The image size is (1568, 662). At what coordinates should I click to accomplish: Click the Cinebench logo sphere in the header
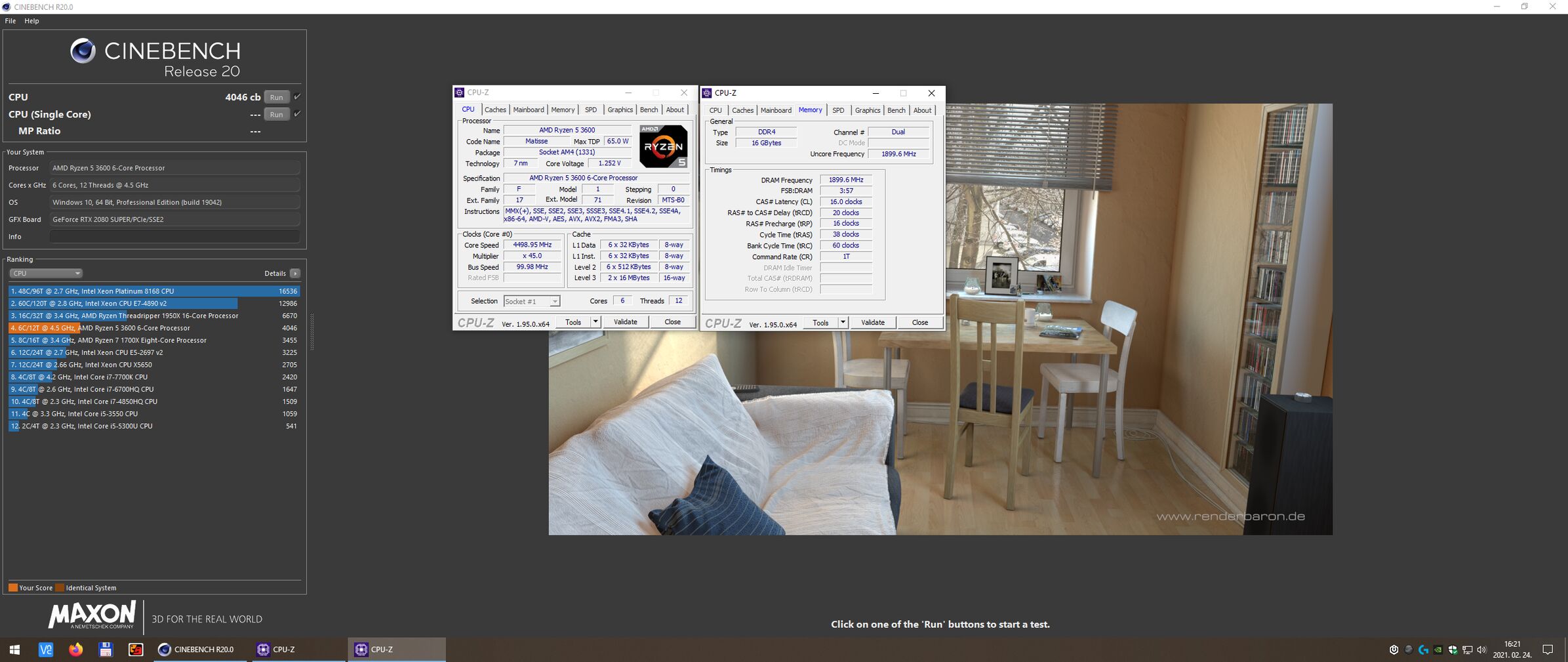pos(83,51)
